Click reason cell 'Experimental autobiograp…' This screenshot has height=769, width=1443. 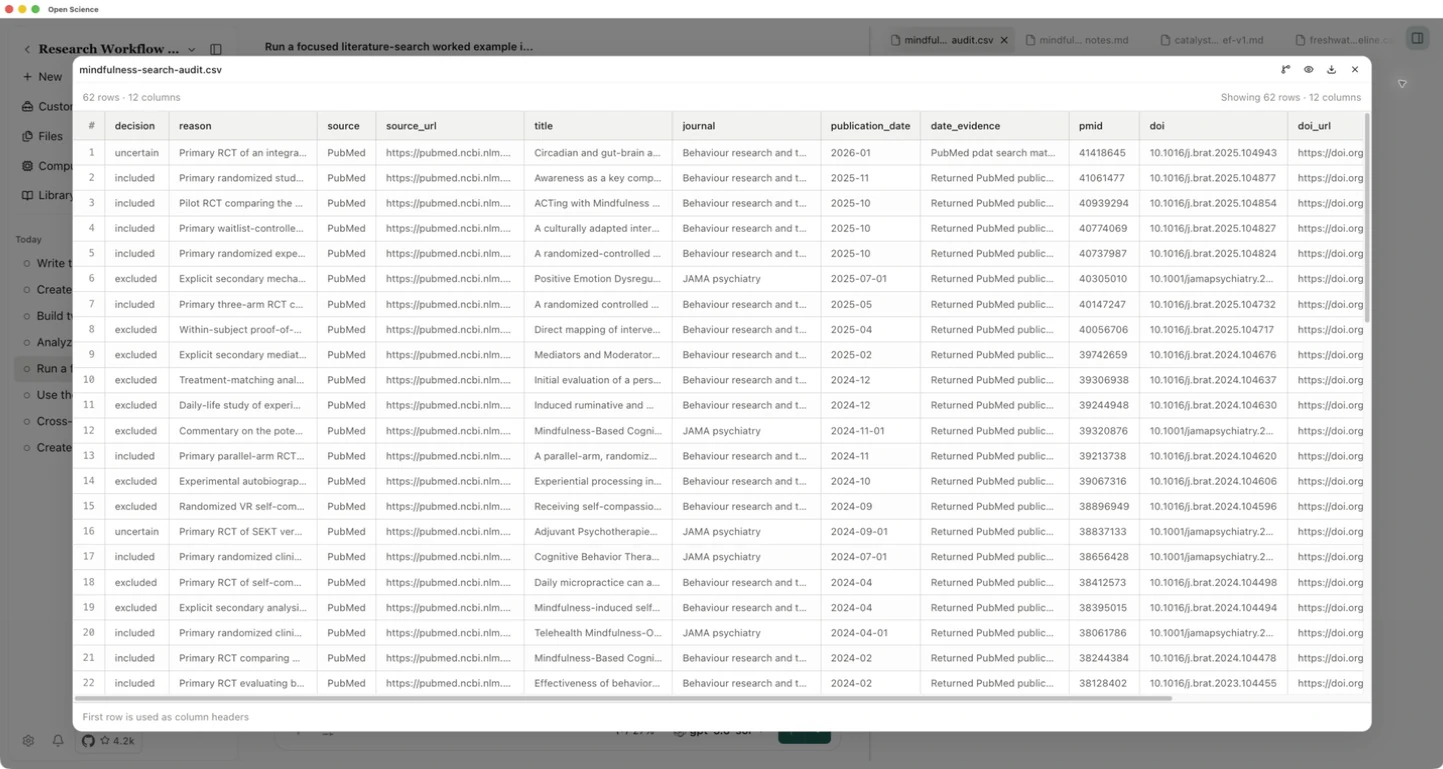pos(242,481)
